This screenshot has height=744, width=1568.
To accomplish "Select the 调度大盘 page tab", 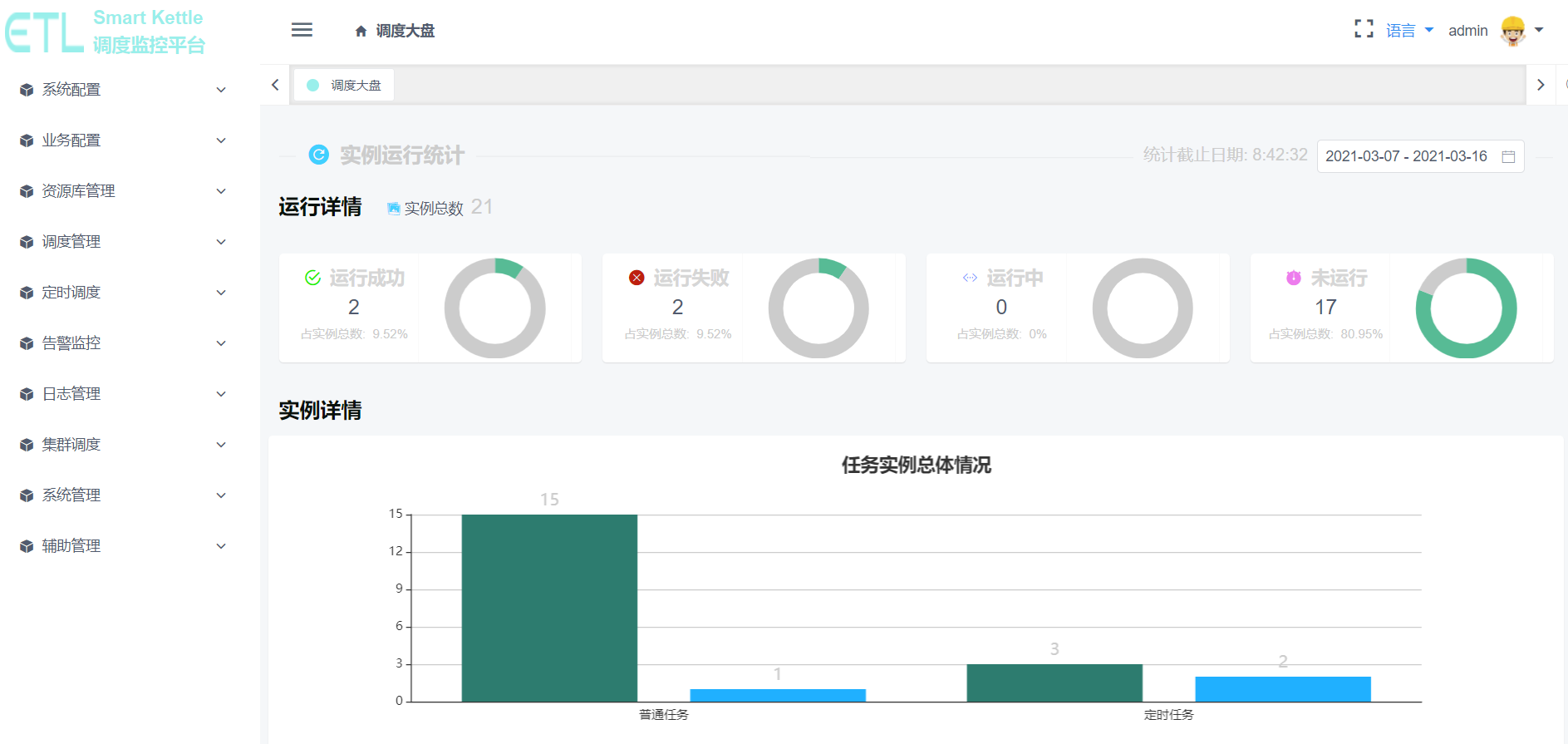I will pos(343,85).
